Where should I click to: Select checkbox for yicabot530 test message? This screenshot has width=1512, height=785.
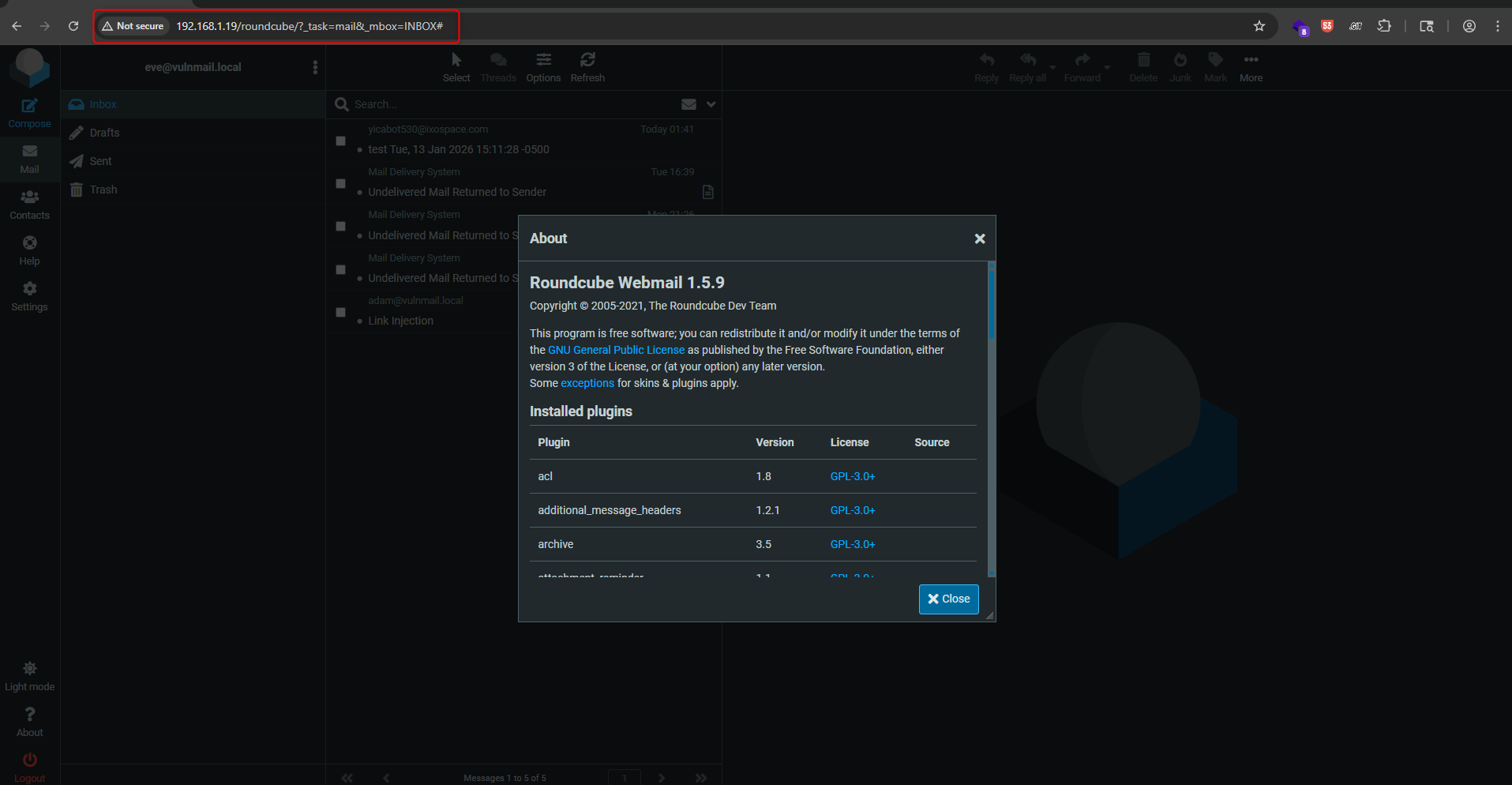point(340,141)
